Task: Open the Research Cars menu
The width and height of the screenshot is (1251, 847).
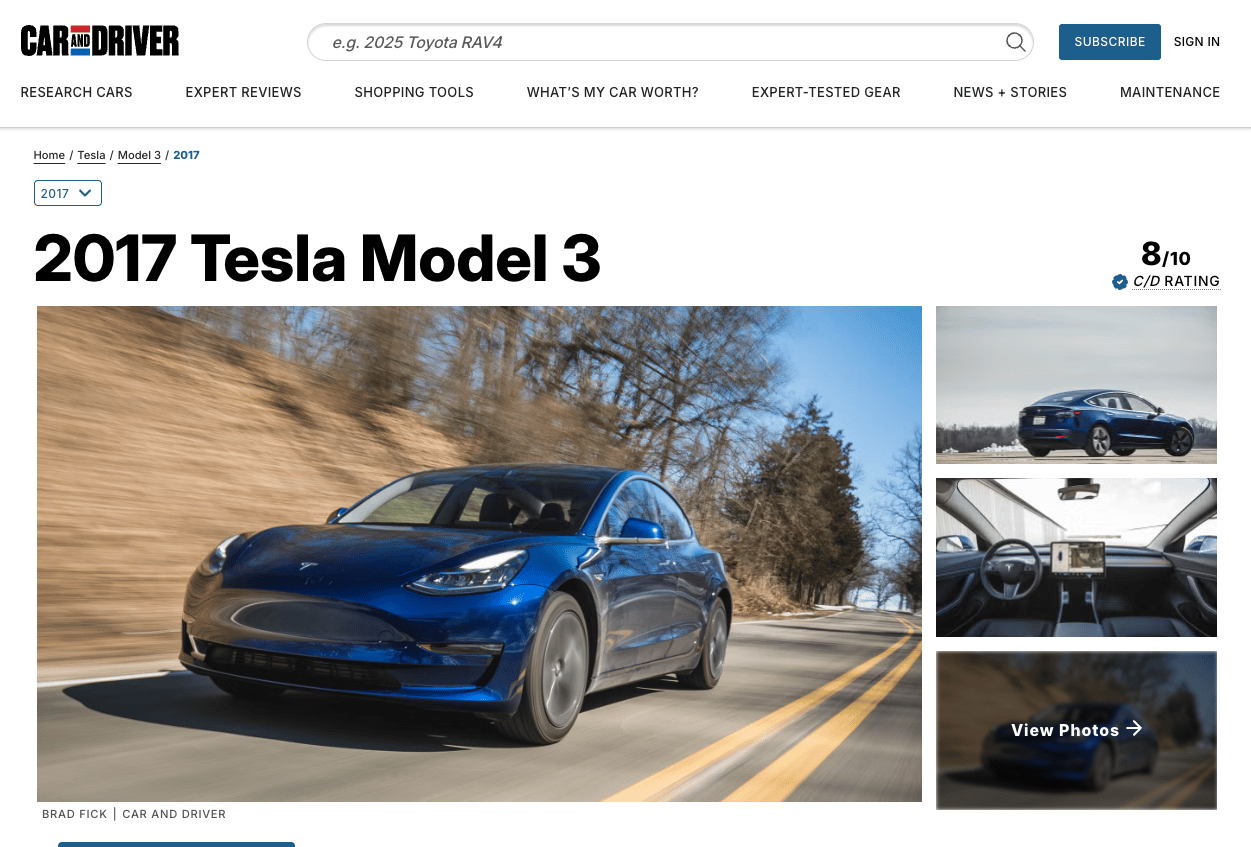Action: pos(76,92)
